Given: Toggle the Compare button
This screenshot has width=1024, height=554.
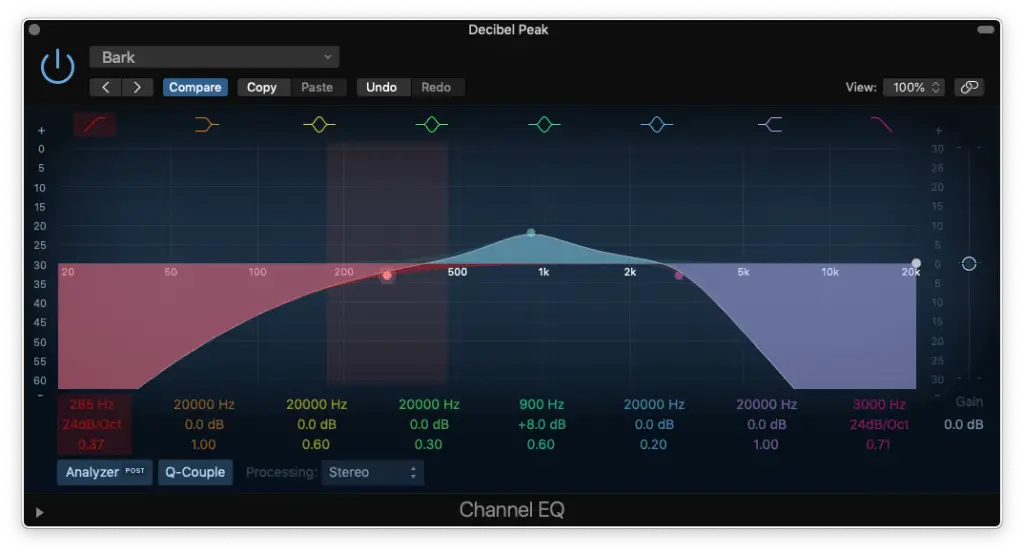Looking at the screenshot, I should tap(195, 88).
